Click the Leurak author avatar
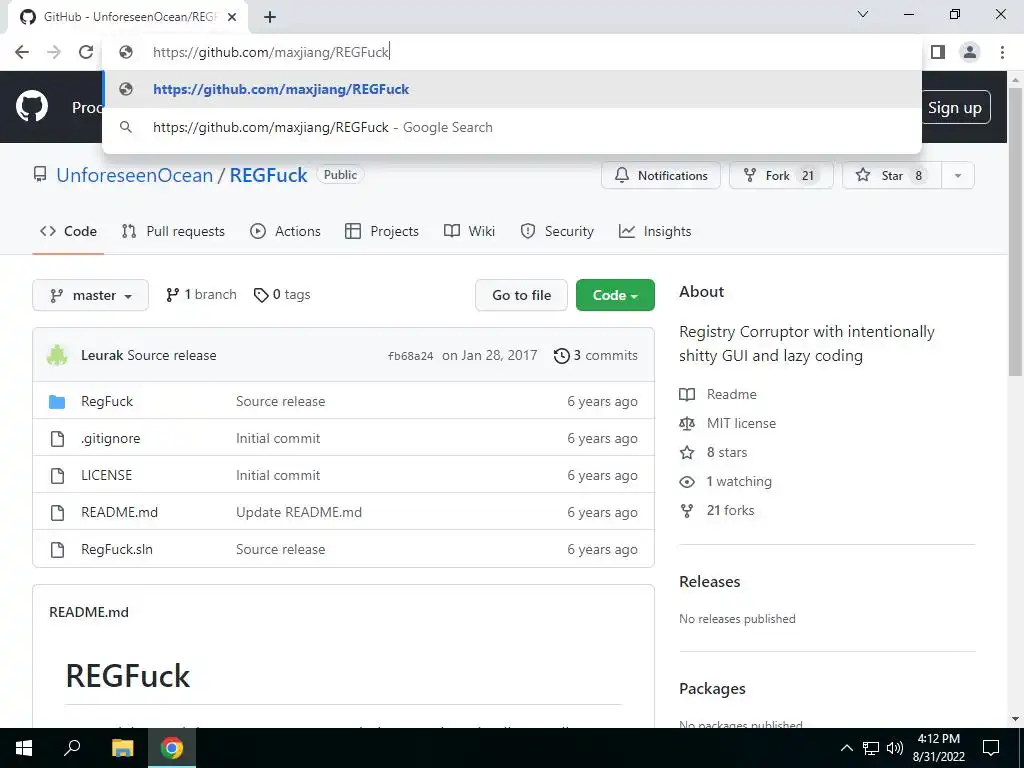 pos(57,355)
